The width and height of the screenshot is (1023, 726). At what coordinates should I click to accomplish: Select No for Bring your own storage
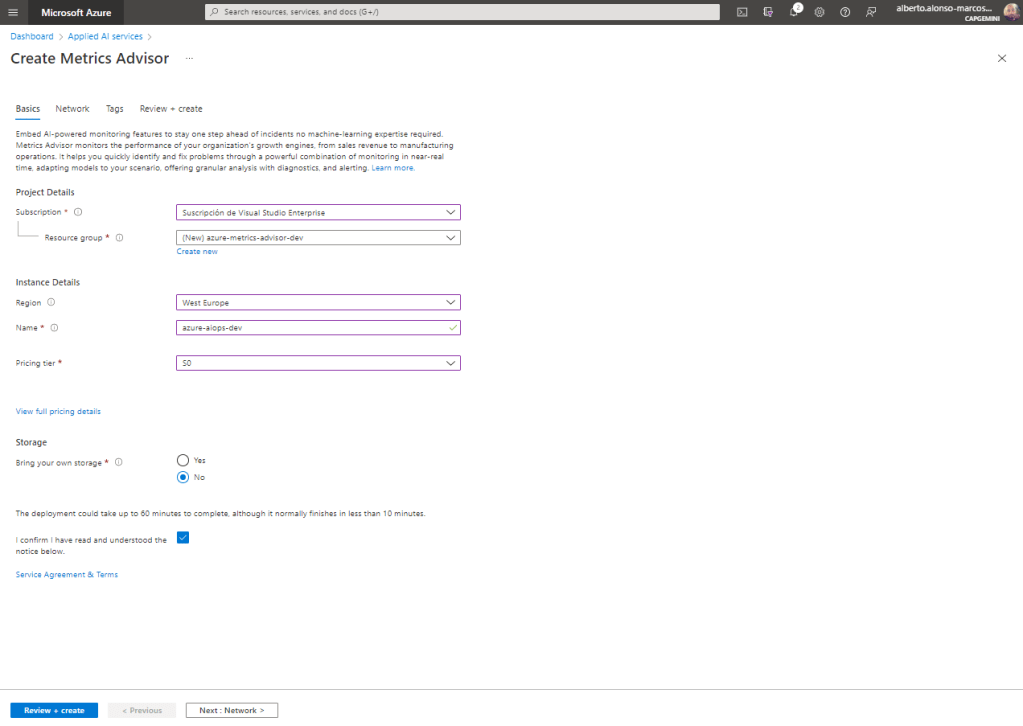point(182,477)
